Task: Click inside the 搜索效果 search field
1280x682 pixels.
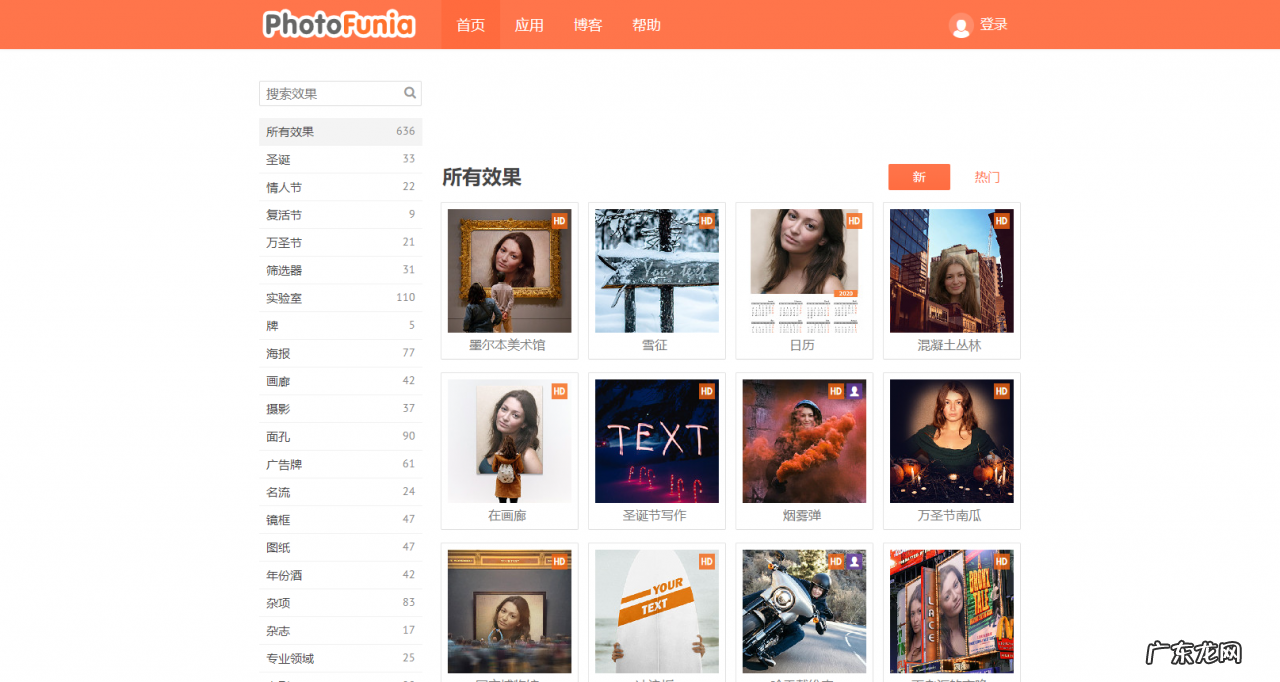Action: point(330,92)
